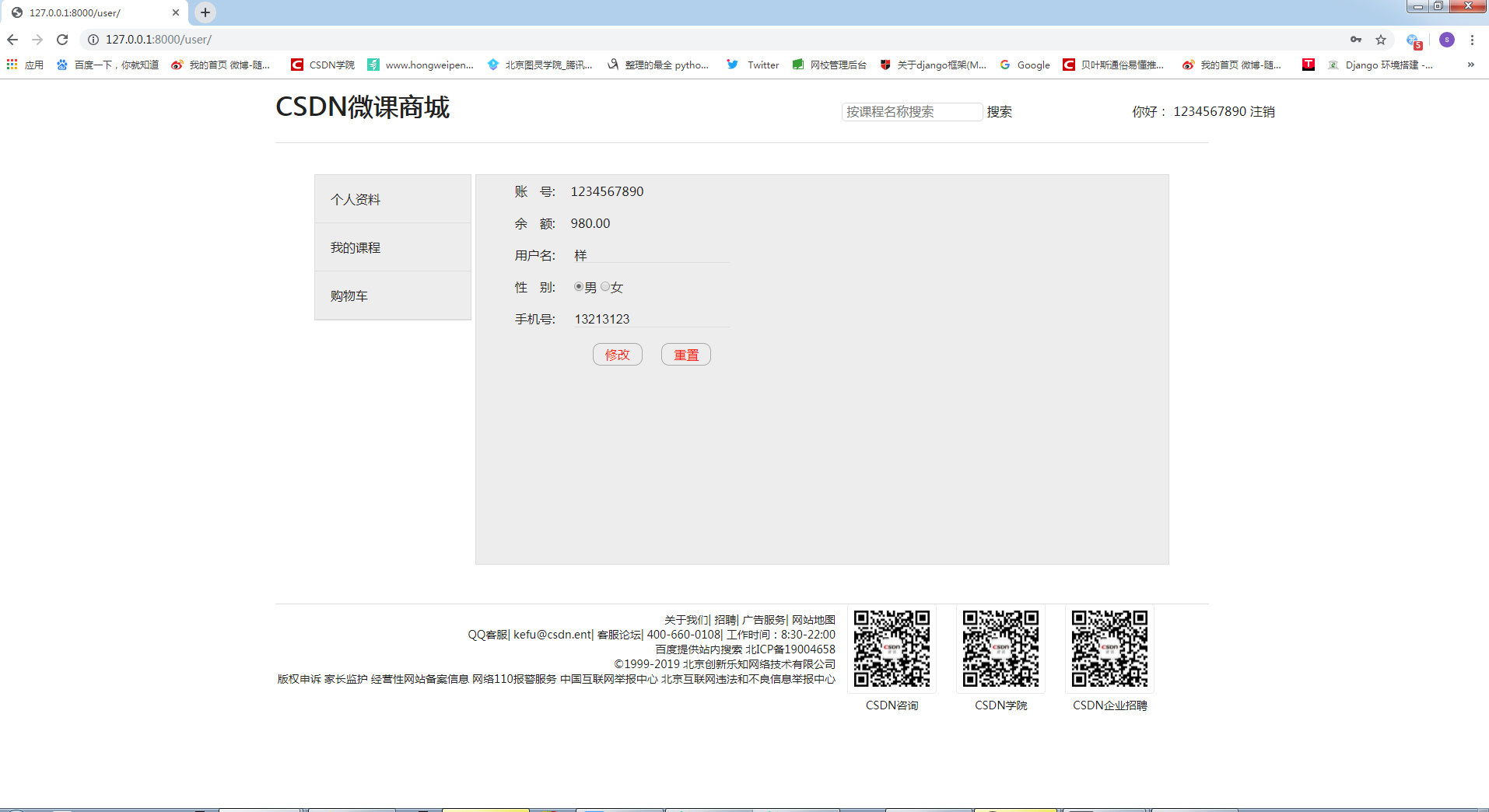Viewport: 1489px width, 812px height.
Task: Open site info icon in address bar
Action: pyautogui.click(x=93, y=40)
